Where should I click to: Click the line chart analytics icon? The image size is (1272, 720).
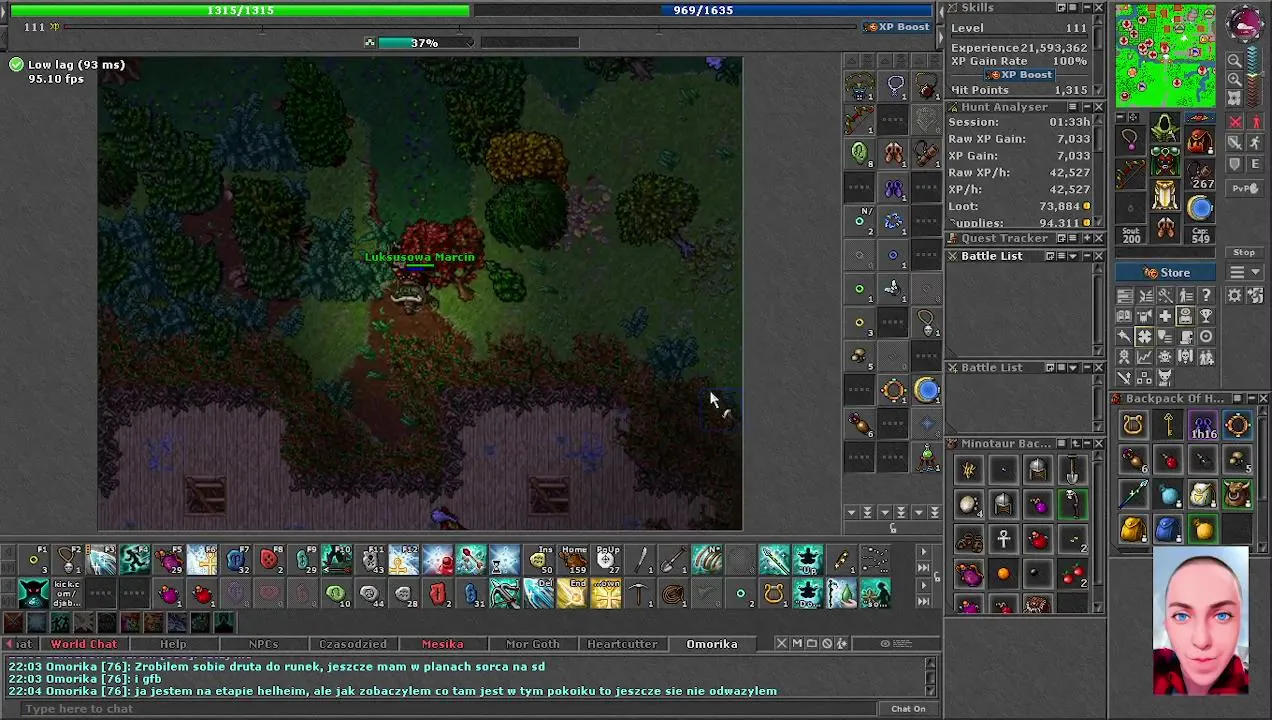[x=1145, y=357]
